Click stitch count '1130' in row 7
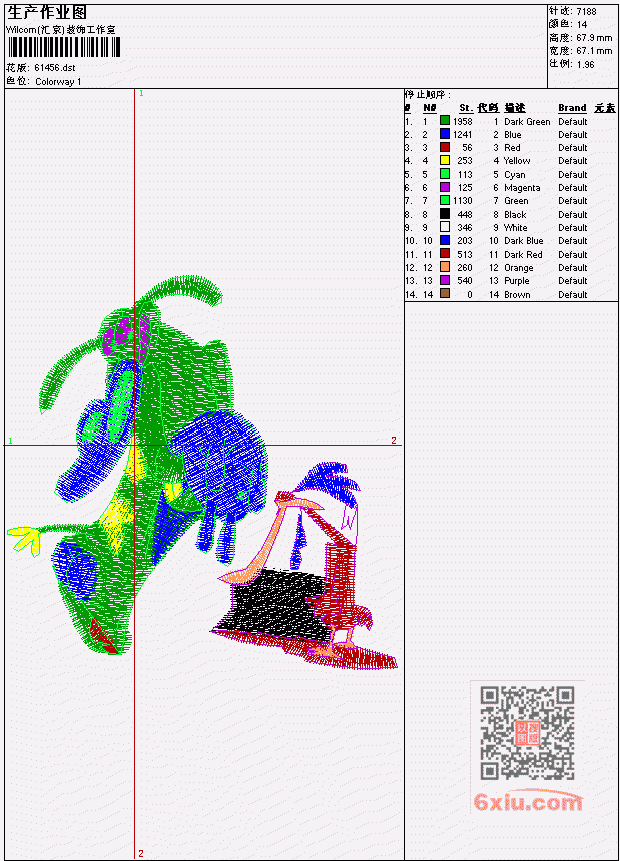Screen dimensions: 620x861 pos(462,201)
